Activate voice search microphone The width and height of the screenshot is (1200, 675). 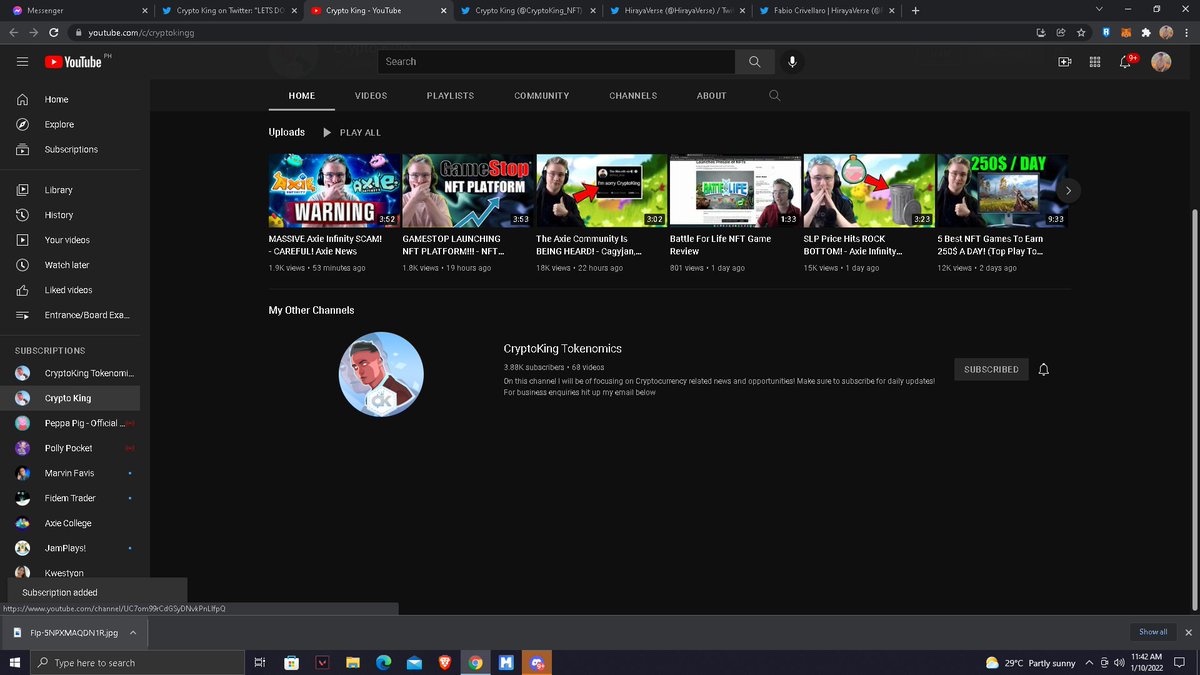792,62
